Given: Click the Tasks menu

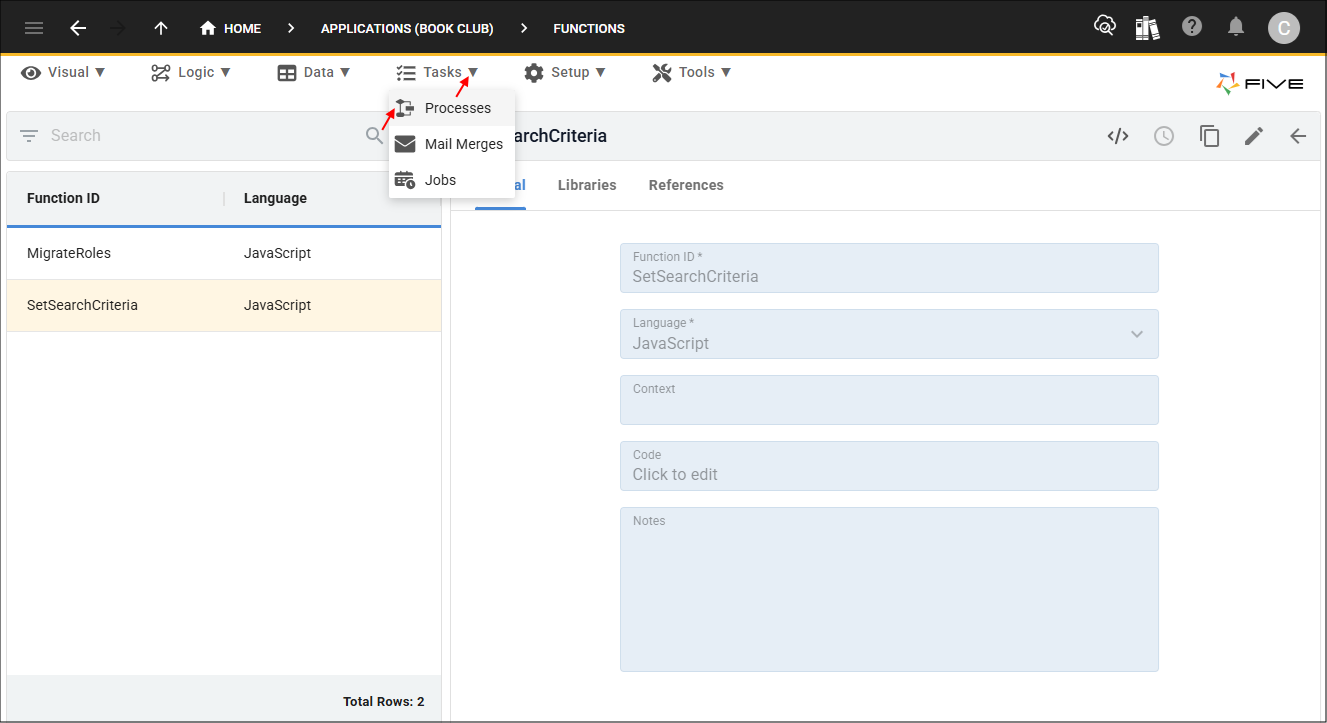Looking at the screenshot, I should [x=437, y=72].
